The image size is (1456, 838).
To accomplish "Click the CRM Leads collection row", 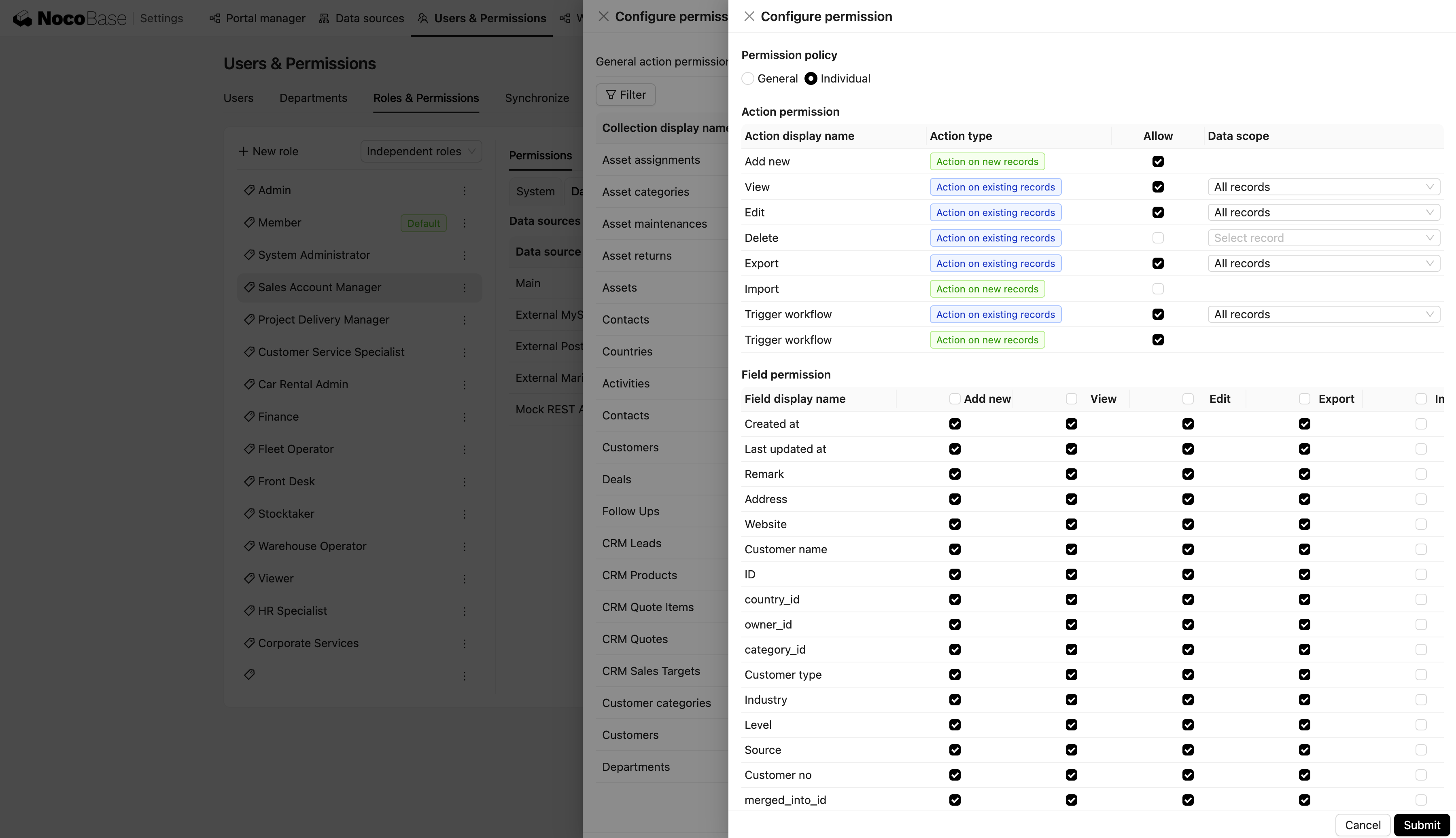I will 662,543.
